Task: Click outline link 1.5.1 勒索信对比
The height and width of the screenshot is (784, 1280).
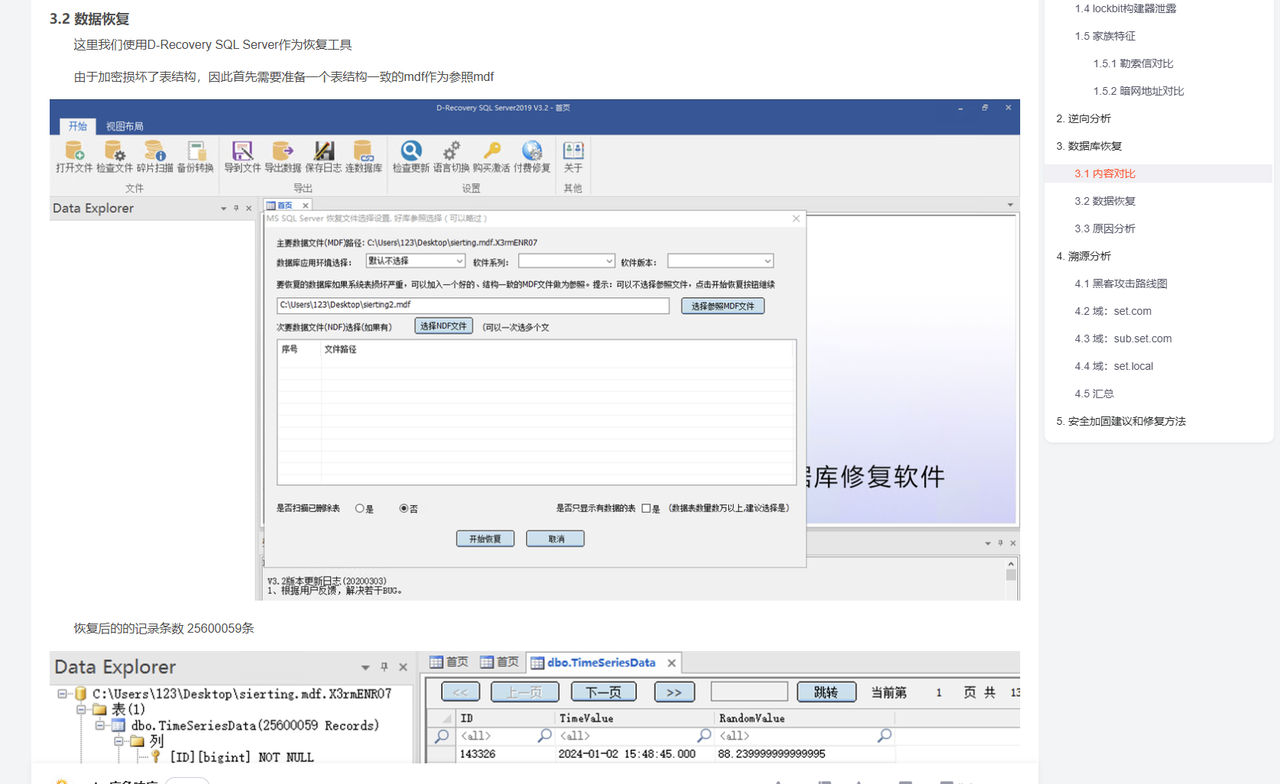Action: [x=1133, y=63]
